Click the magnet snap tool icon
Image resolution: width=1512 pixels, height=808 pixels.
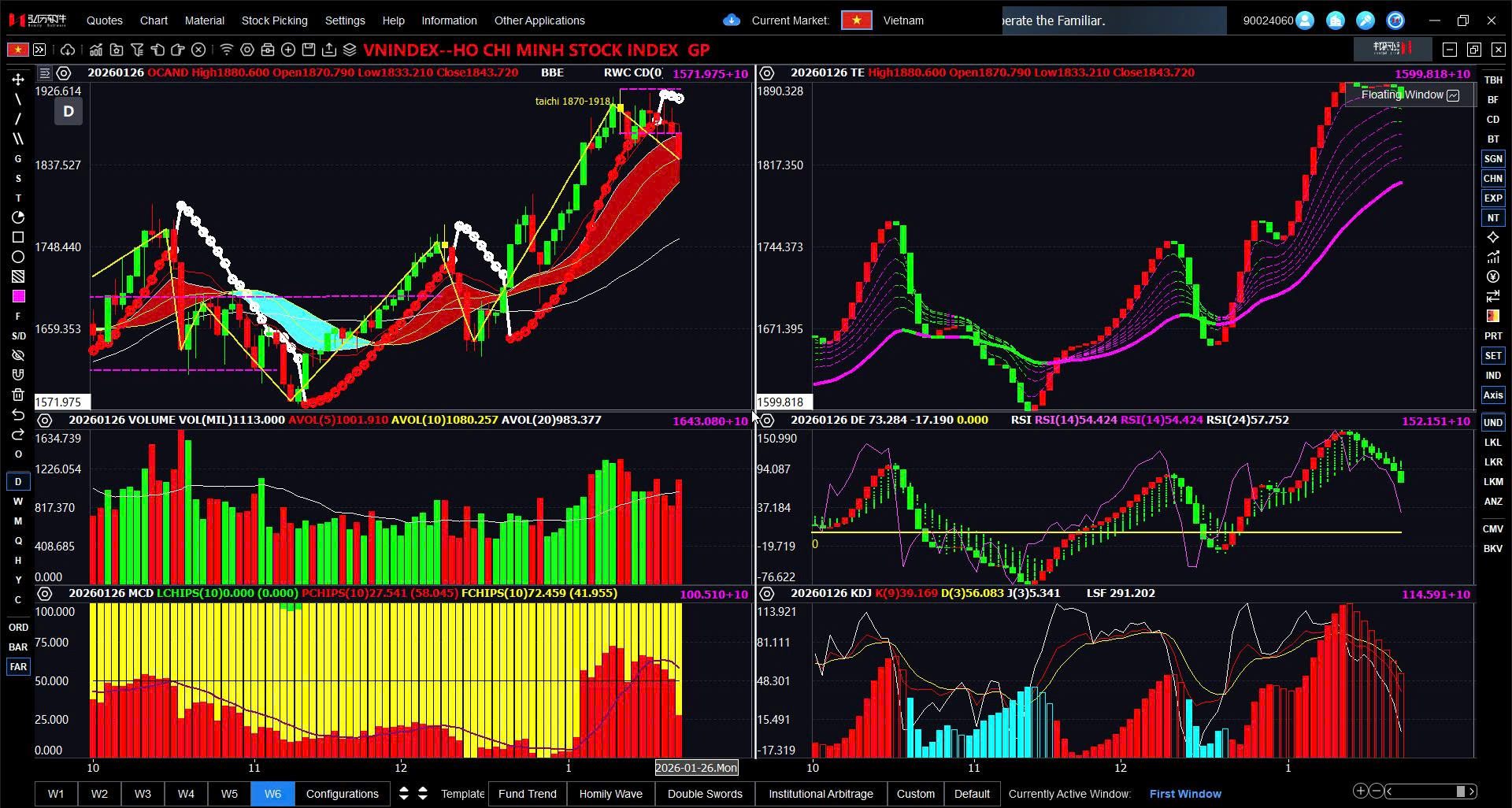[18, 375]
